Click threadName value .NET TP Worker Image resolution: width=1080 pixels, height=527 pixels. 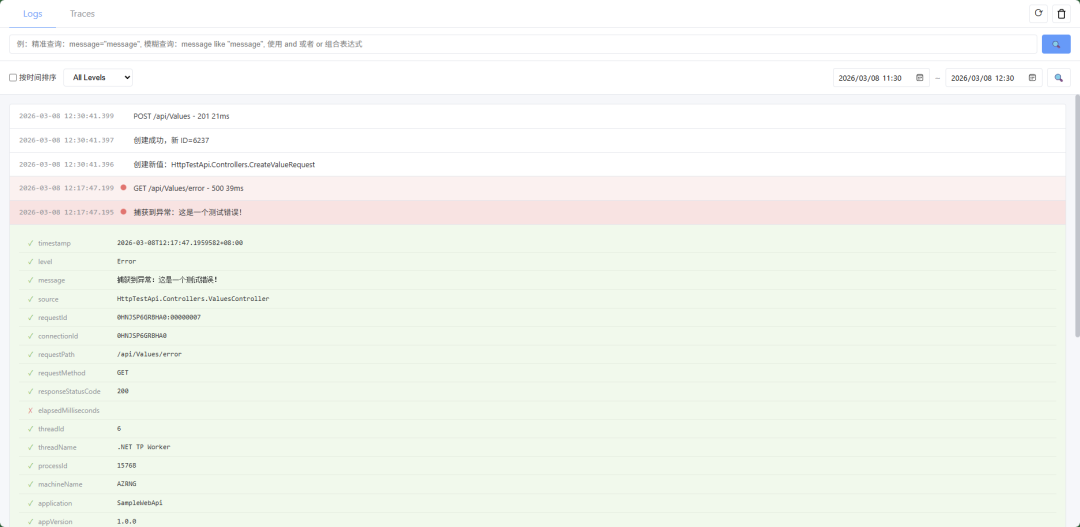pos(144,447)
